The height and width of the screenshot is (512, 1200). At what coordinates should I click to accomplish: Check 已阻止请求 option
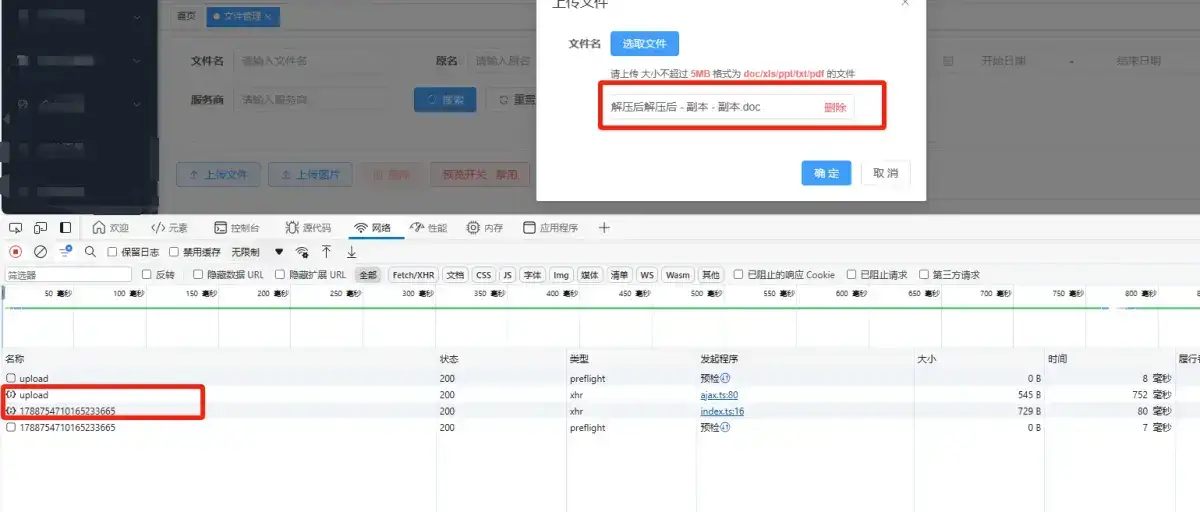pos(852,274)
